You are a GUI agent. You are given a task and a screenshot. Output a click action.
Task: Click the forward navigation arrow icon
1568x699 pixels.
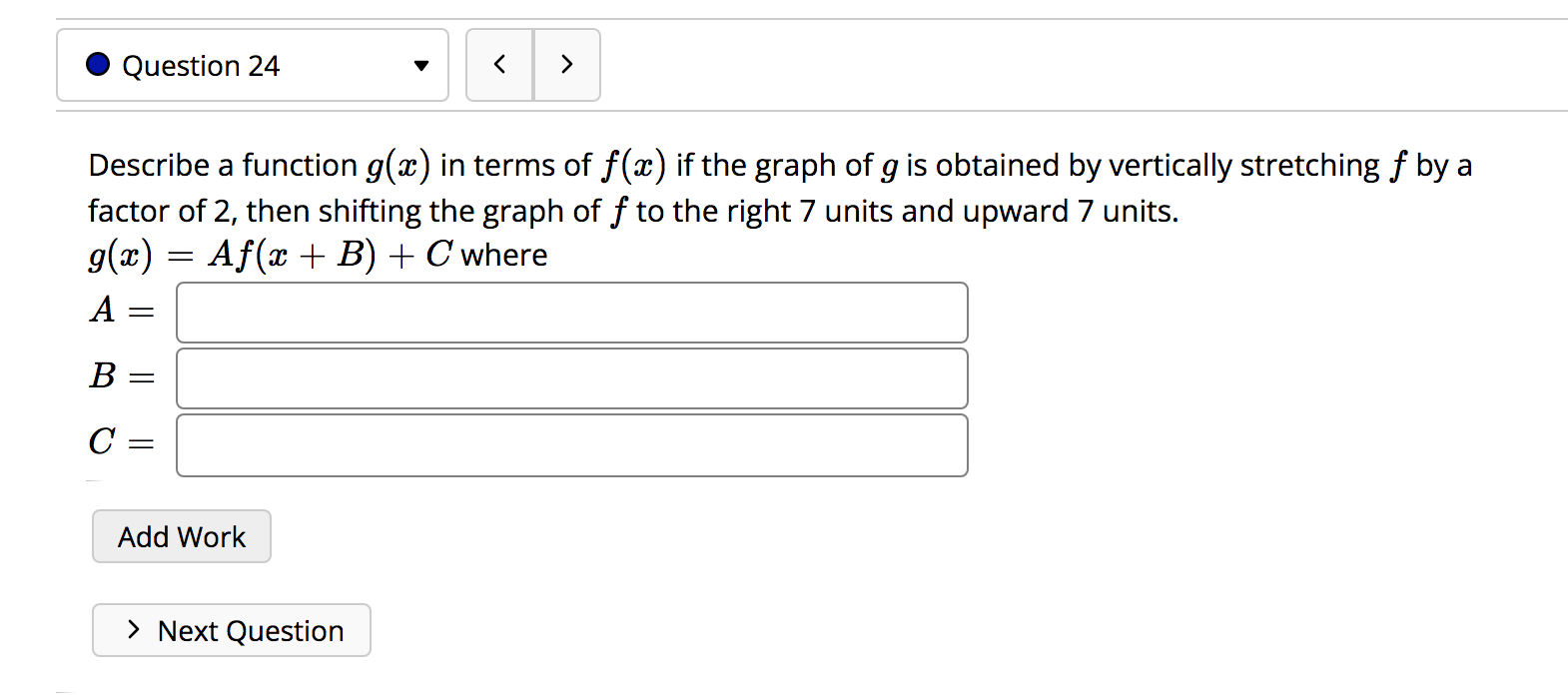566,64
